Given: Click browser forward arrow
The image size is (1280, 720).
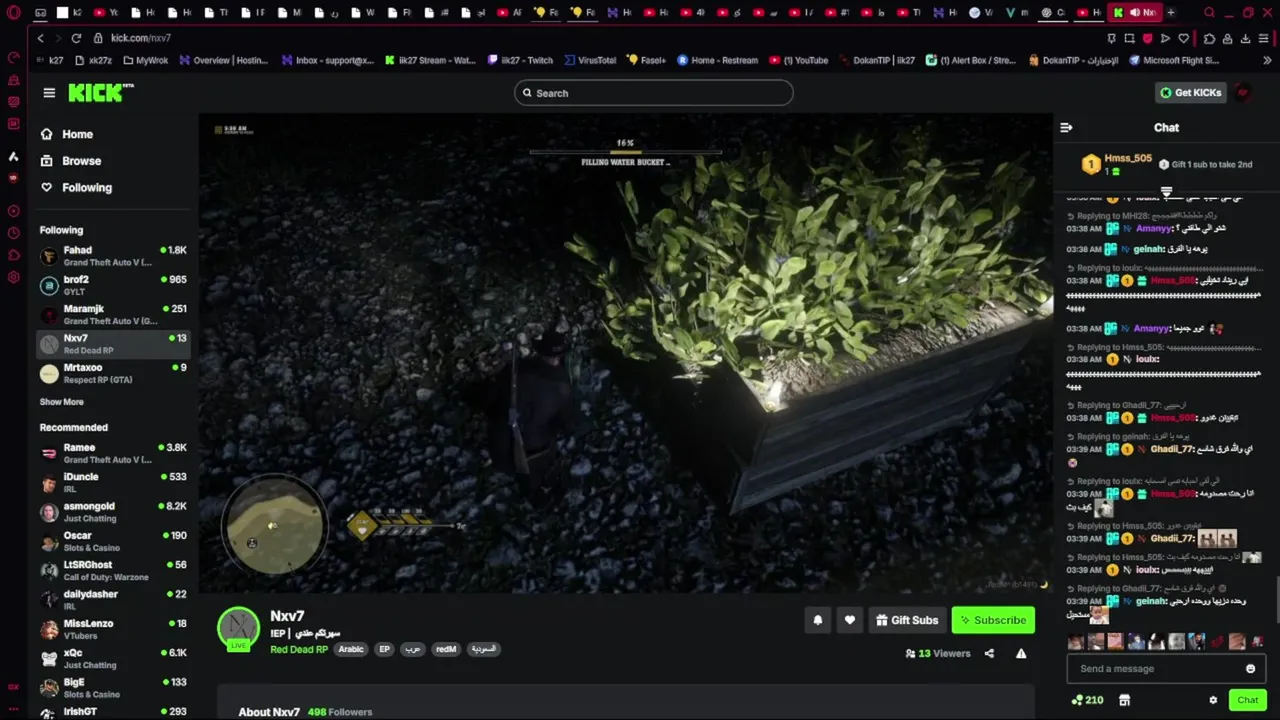Looking at the screenshot, I should (57, 38).
